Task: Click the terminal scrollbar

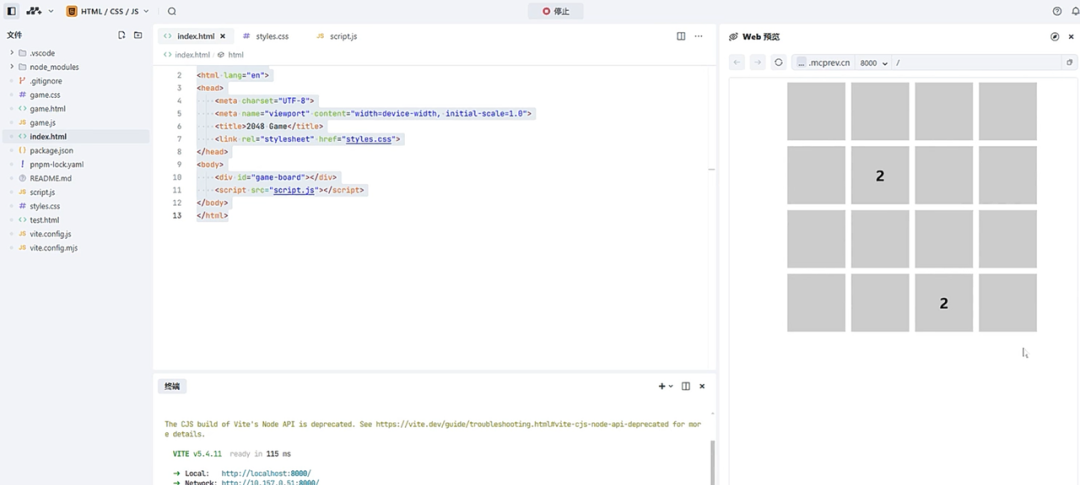Action: (x=712, y=463)
